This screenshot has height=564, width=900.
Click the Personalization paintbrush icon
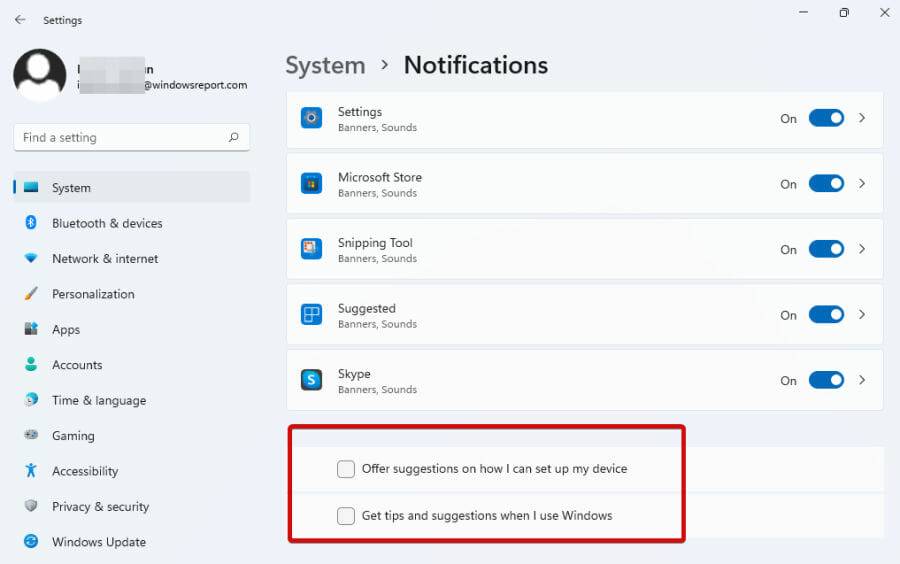tap(31, 294)
